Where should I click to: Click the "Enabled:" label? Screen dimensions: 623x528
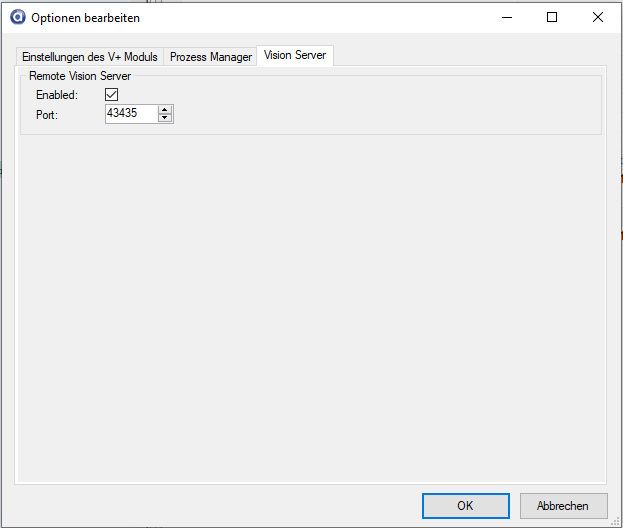[56, 95]
